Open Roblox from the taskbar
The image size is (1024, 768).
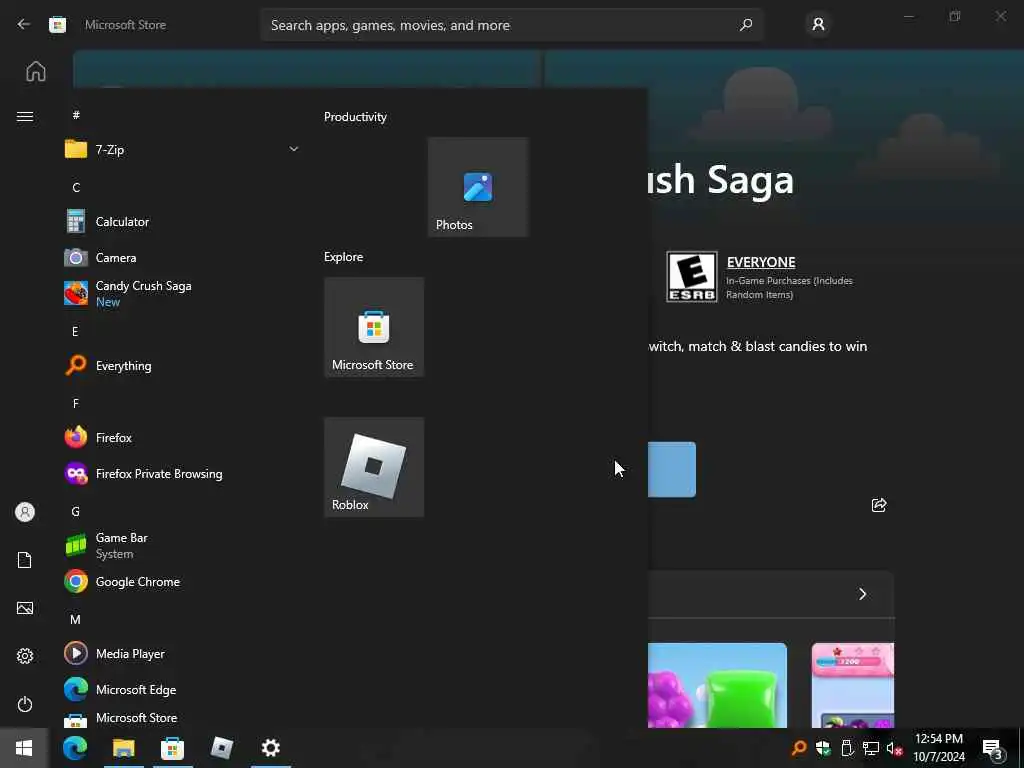pos(221,748)
